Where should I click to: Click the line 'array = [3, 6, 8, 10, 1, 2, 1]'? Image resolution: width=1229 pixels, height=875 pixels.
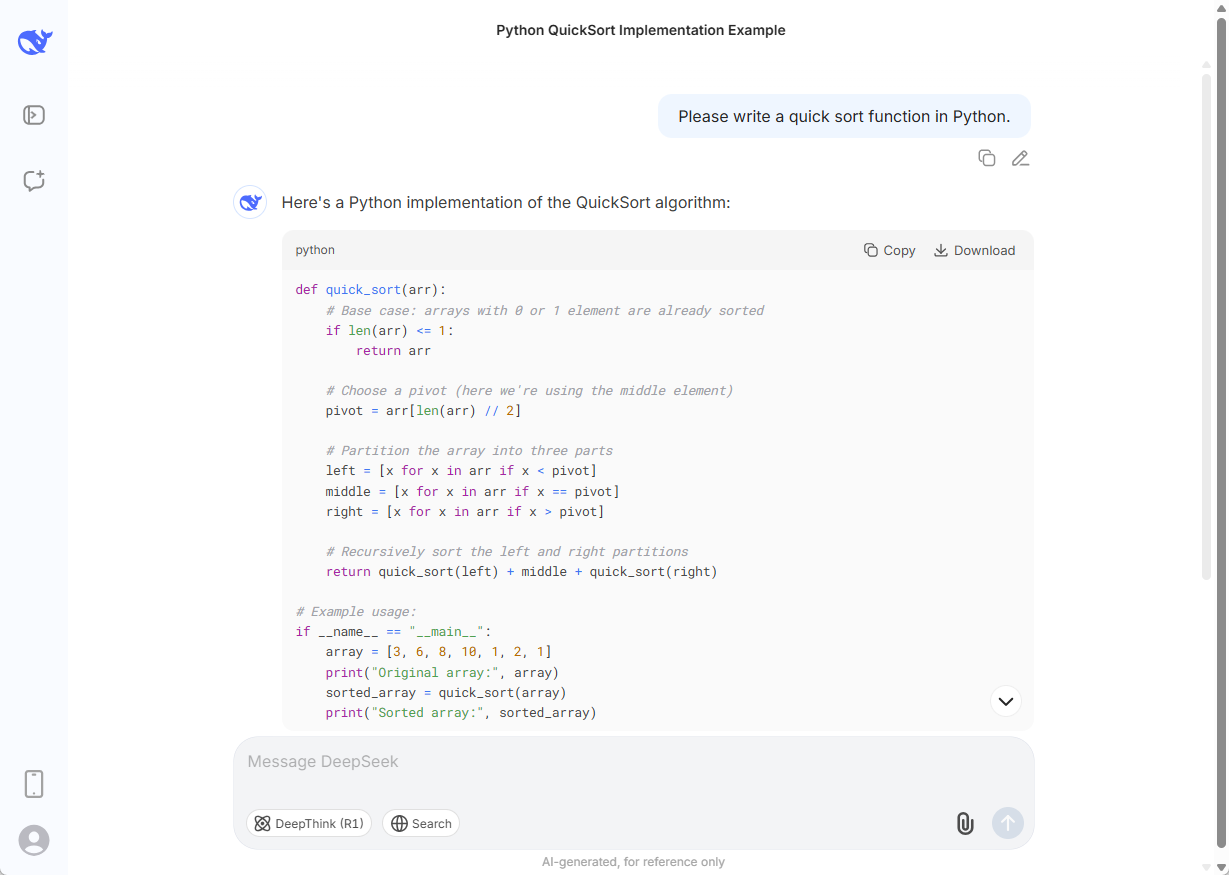[439, 652]
